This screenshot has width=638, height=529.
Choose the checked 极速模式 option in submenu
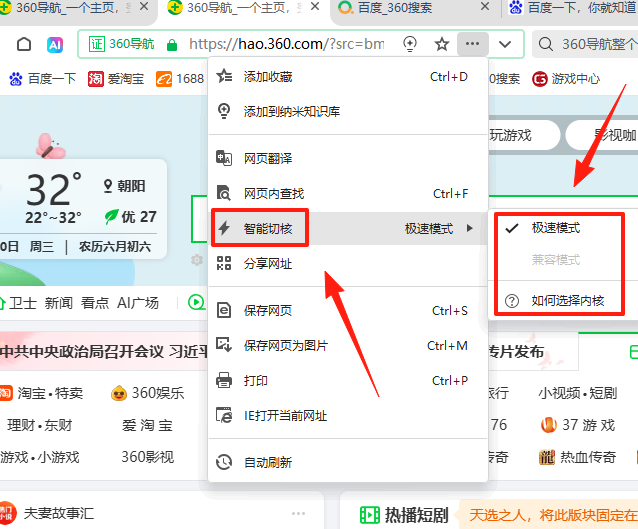563,228
